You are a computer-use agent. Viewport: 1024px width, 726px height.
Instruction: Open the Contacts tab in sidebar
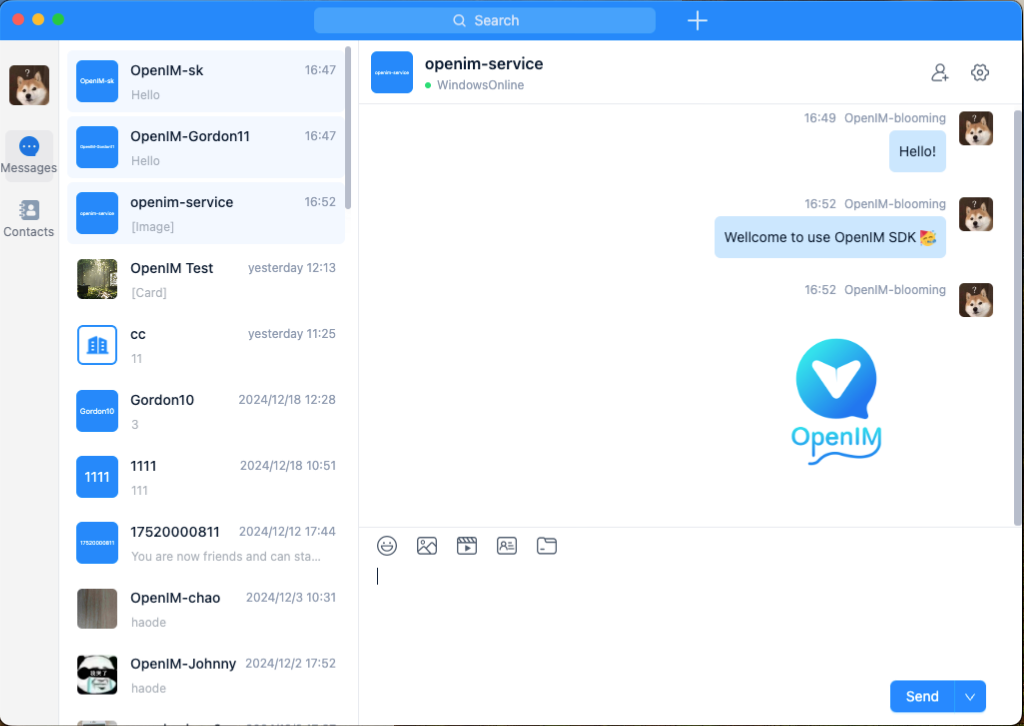[x=29, y=219]
